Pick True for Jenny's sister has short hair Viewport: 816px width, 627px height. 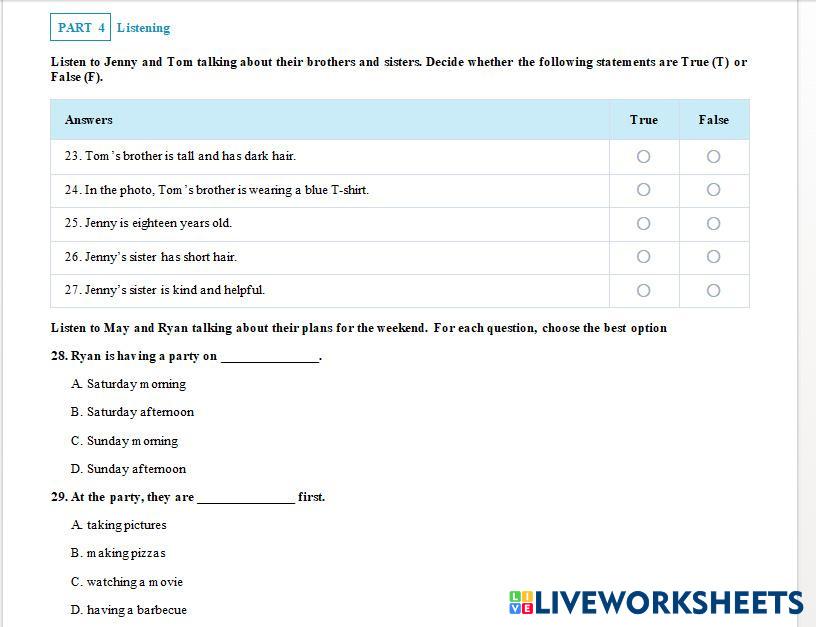click(643, 257)
